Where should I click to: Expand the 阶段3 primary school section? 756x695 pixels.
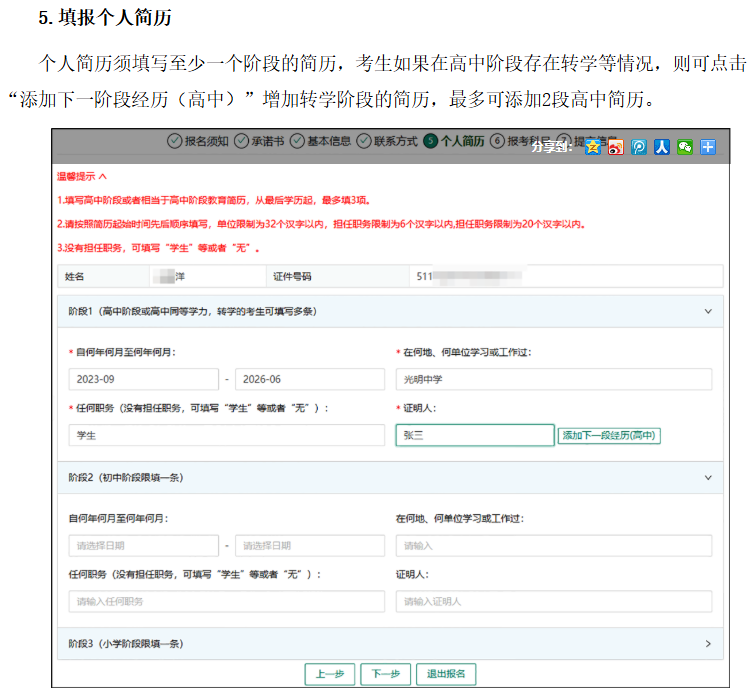[x=708, y=644]
